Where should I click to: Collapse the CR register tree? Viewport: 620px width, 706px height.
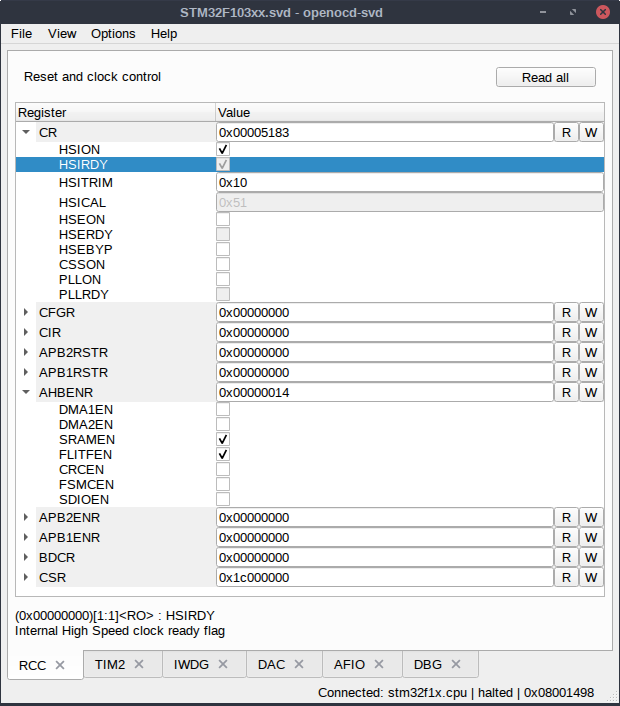coord(26,132)
